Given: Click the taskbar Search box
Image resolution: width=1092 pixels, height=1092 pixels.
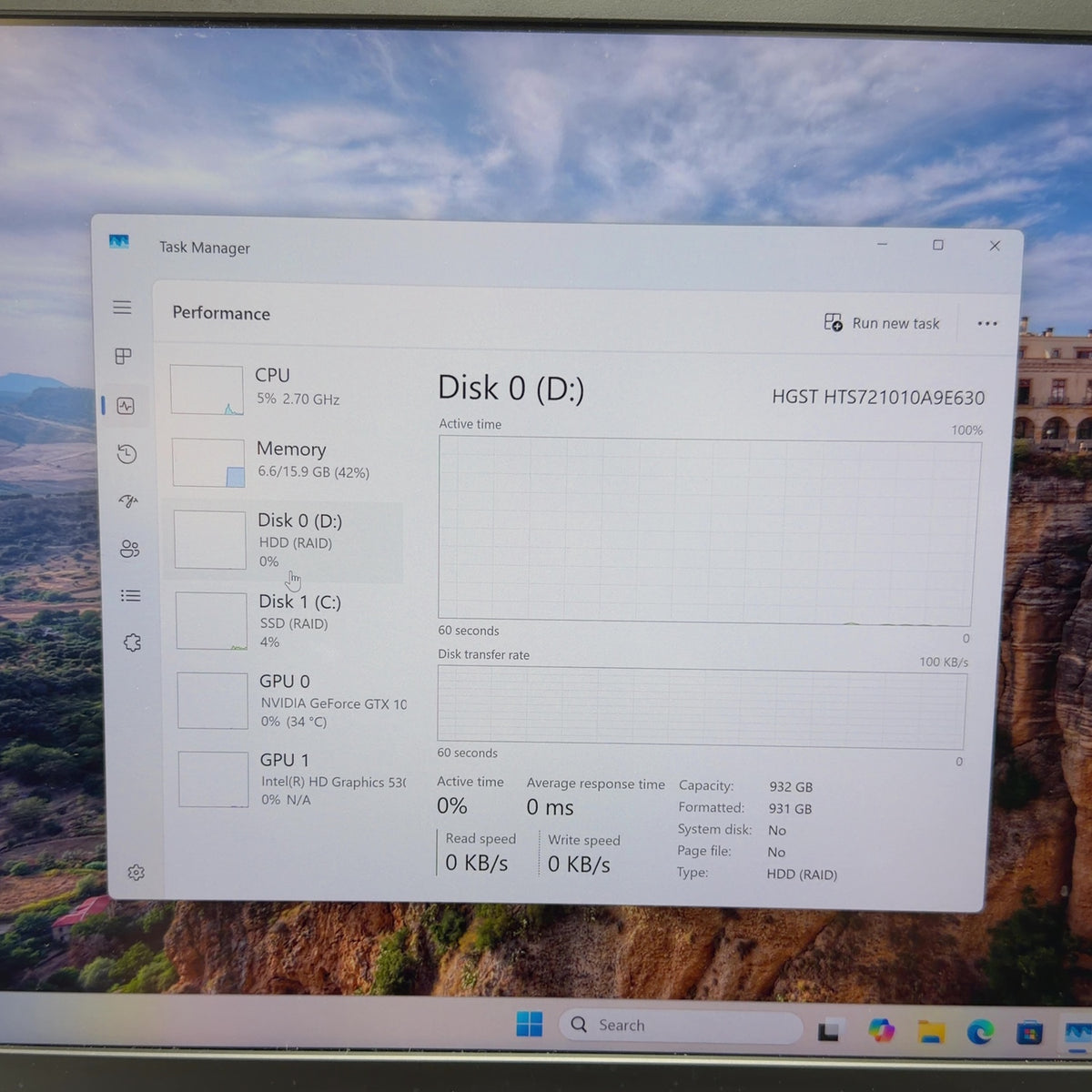Looking at the screenshot, I should 682,1026.
